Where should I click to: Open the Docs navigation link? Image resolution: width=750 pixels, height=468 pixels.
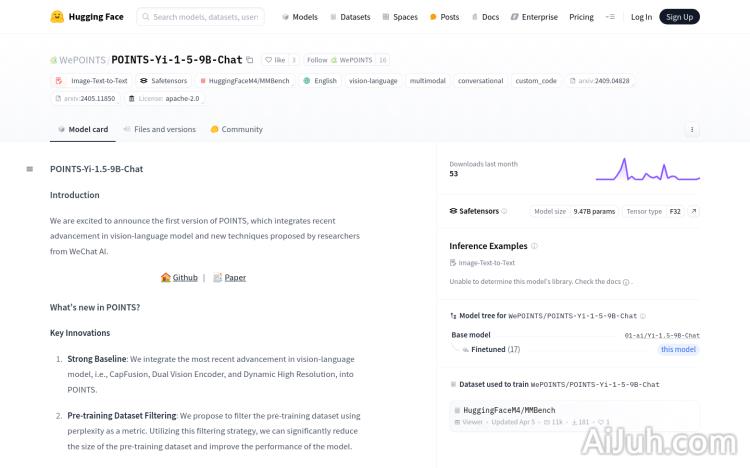485,17
